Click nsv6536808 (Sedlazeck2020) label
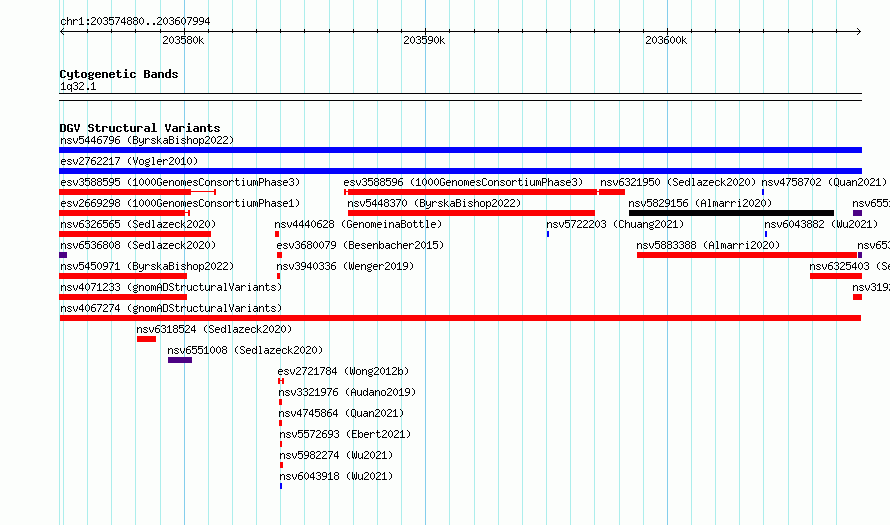890x525 pixels. tap(138, 245)
